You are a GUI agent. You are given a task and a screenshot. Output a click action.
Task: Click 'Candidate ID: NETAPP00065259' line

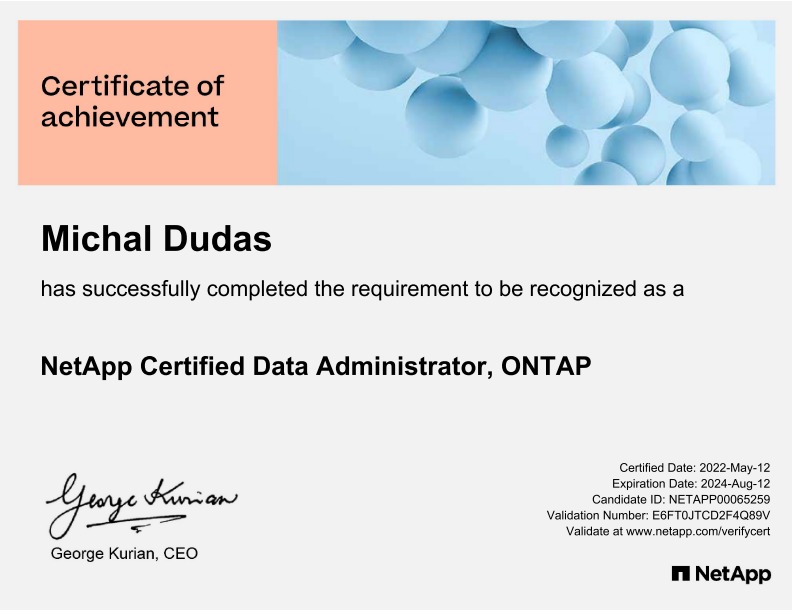681,499
